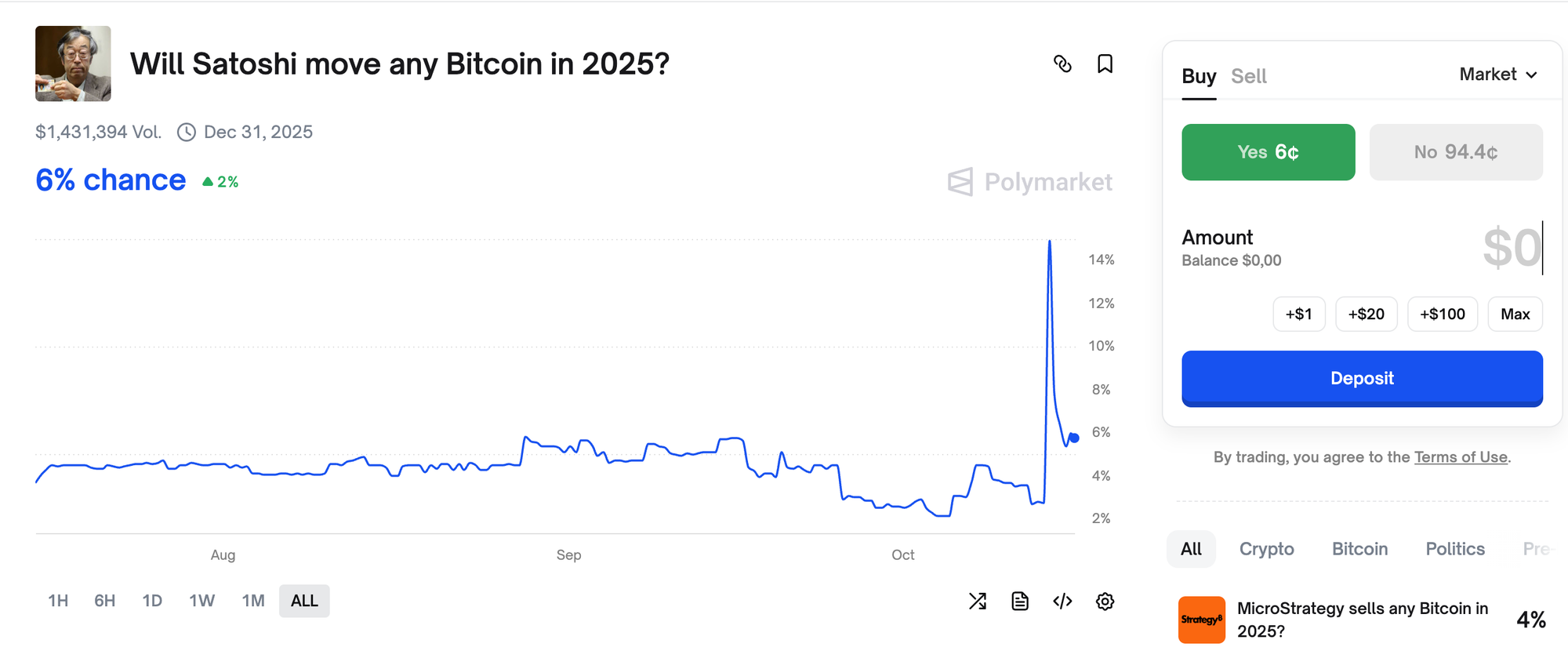The image size is (1568, 647).
Task: Select the No 94.4¢ outcome
Action: (1455, 152)
